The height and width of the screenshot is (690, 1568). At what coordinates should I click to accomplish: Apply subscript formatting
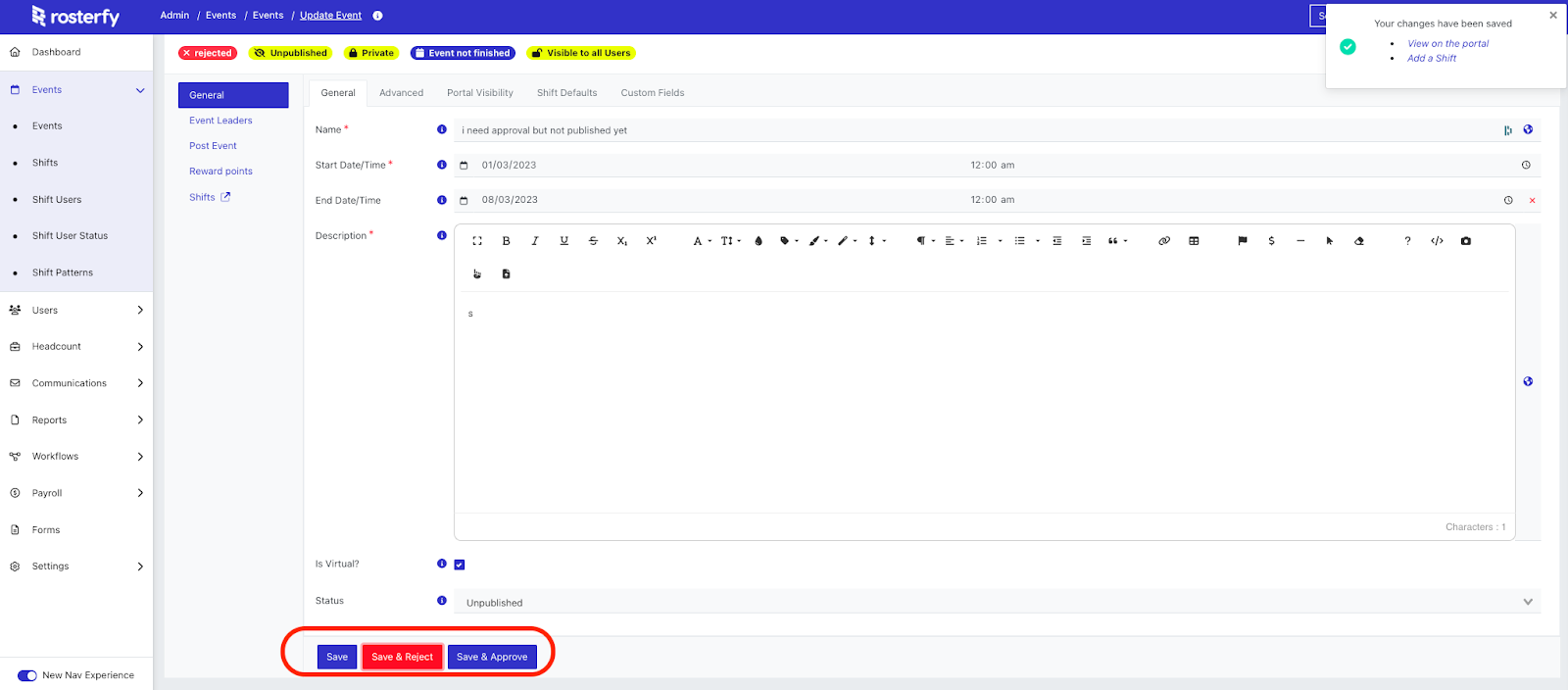[622, 241]
